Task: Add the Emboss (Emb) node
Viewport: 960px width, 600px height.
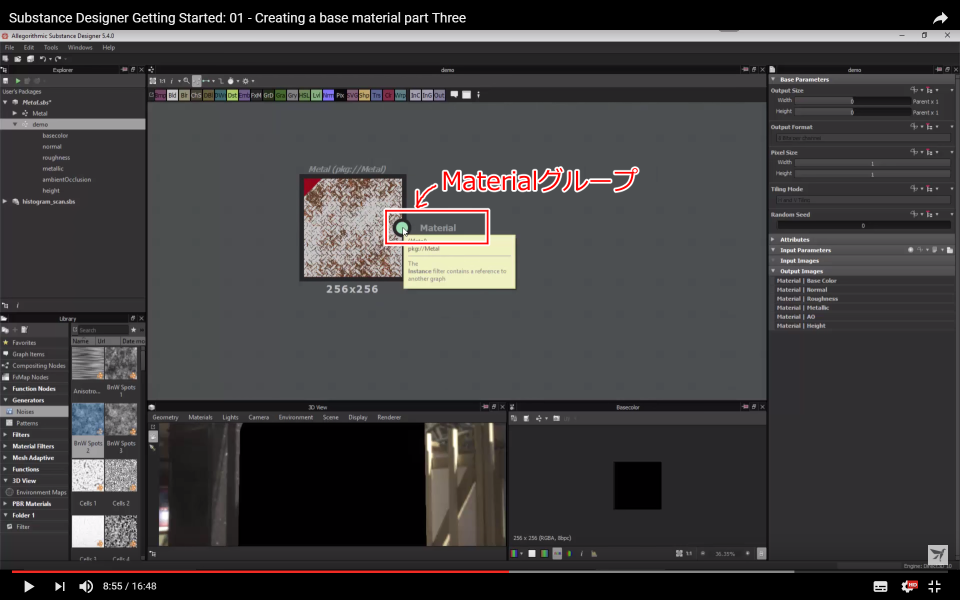Action: [x=244, y=95]
